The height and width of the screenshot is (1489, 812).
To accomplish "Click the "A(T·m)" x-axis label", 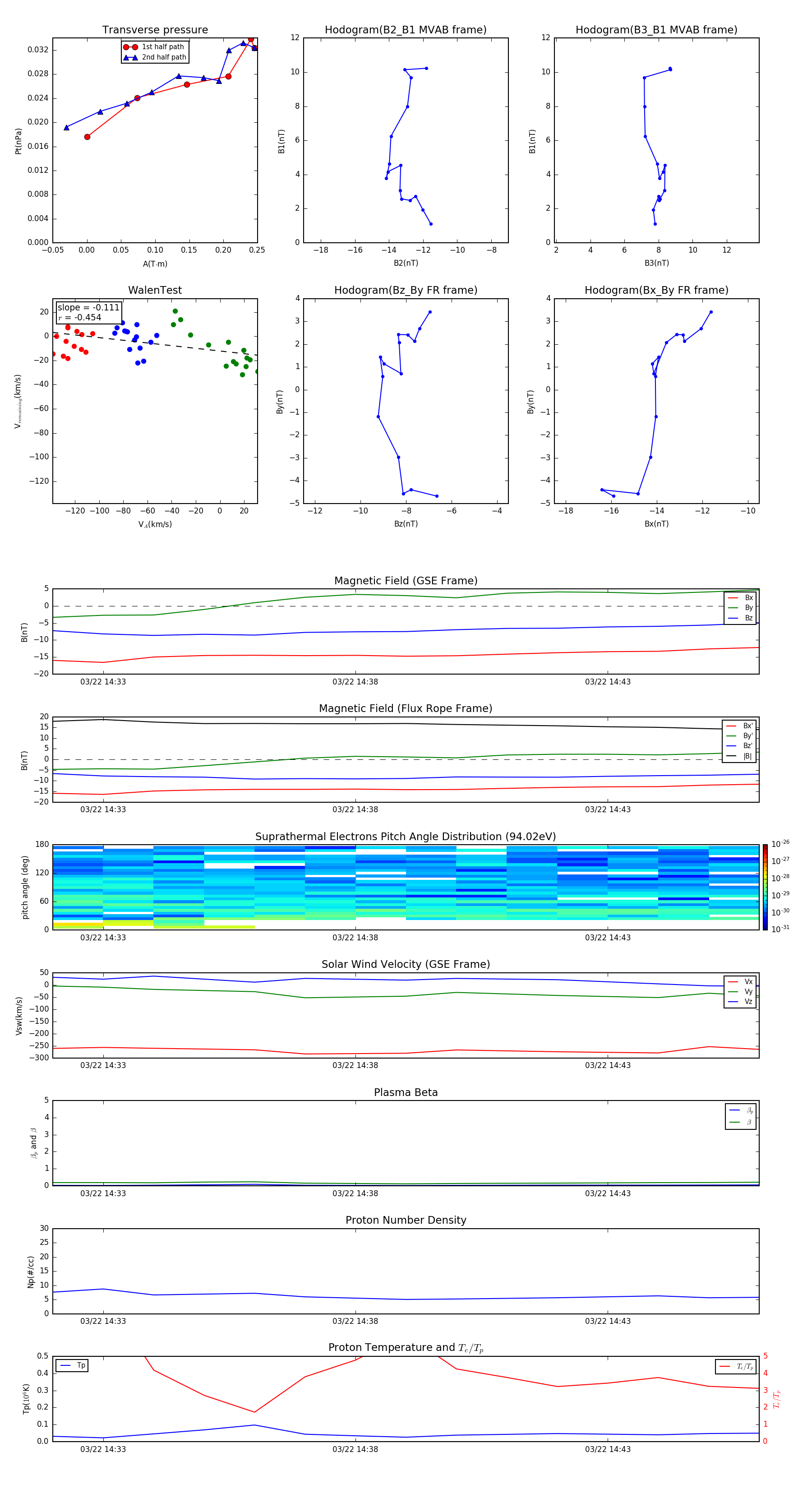I will click(x=155, y=264).
